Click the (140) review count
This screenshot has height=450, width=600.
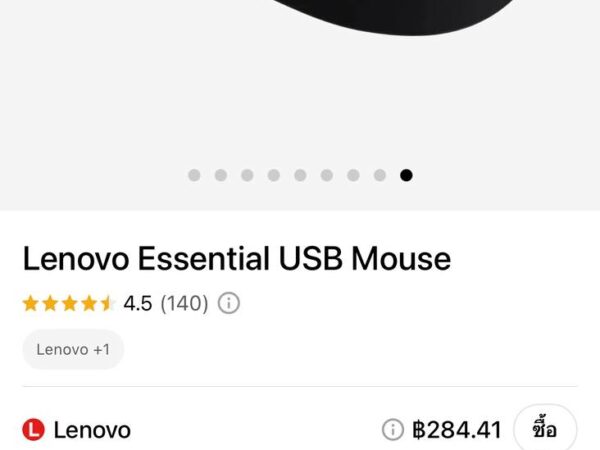point(184,303)
